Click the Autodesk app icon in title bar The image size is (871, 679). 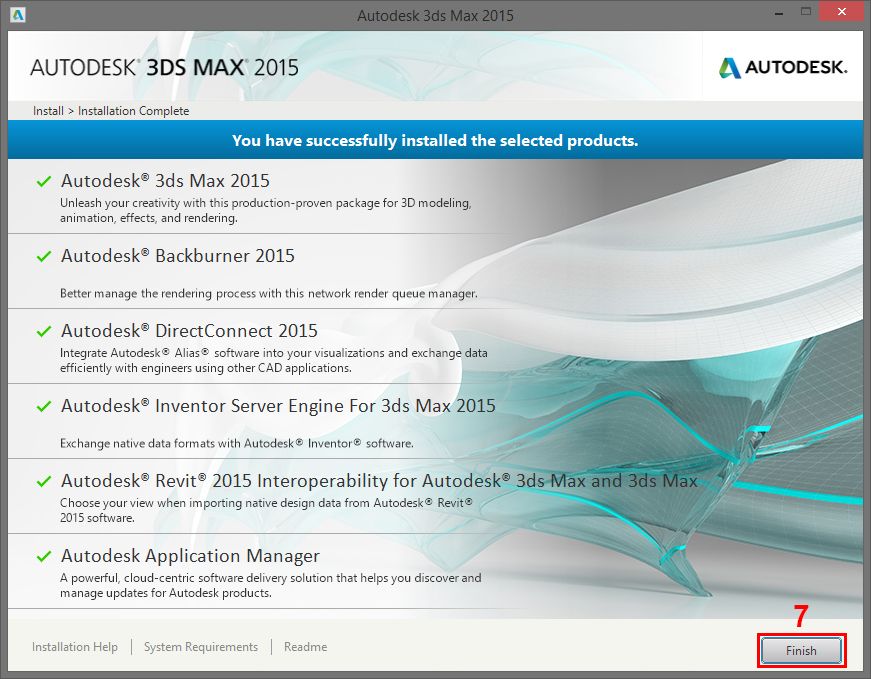pos(18,14)
